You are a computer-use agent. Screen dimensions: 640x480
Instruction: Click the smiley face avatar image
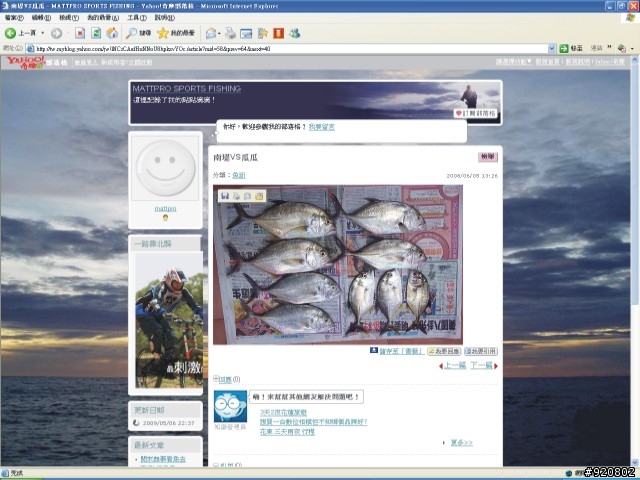(165, 168)
